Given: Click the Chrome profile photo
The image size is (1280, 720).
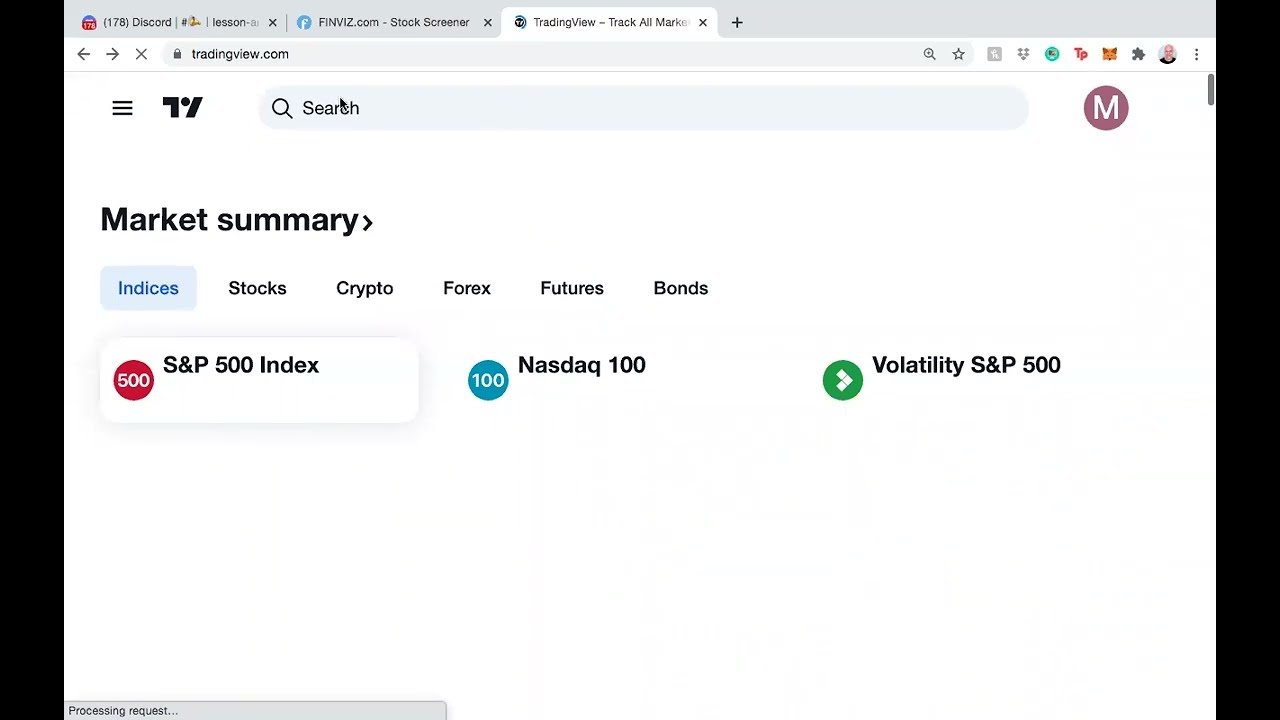Looking at the screenshot, I should coord(1167,54).
